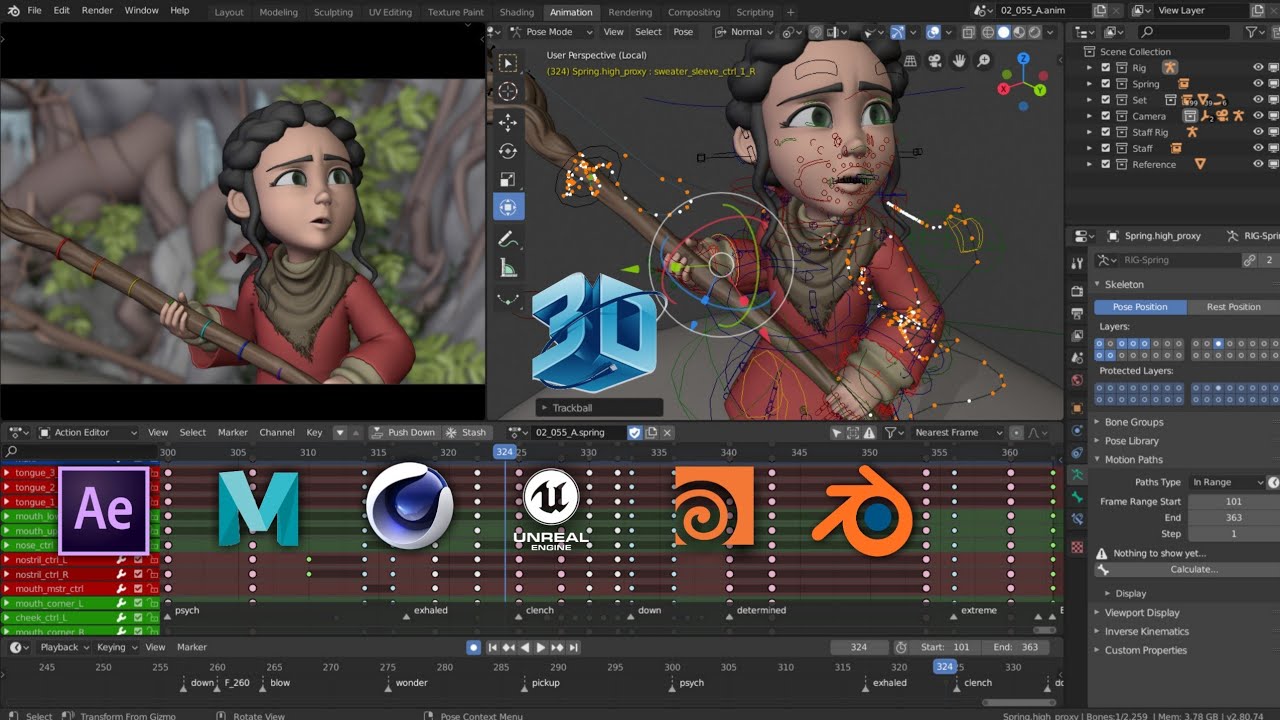Image resolution: width=1280 pixels, height=720 pixels.
Task: Switch viewport shading to material preview
Action: click(x=1021, y=32)
